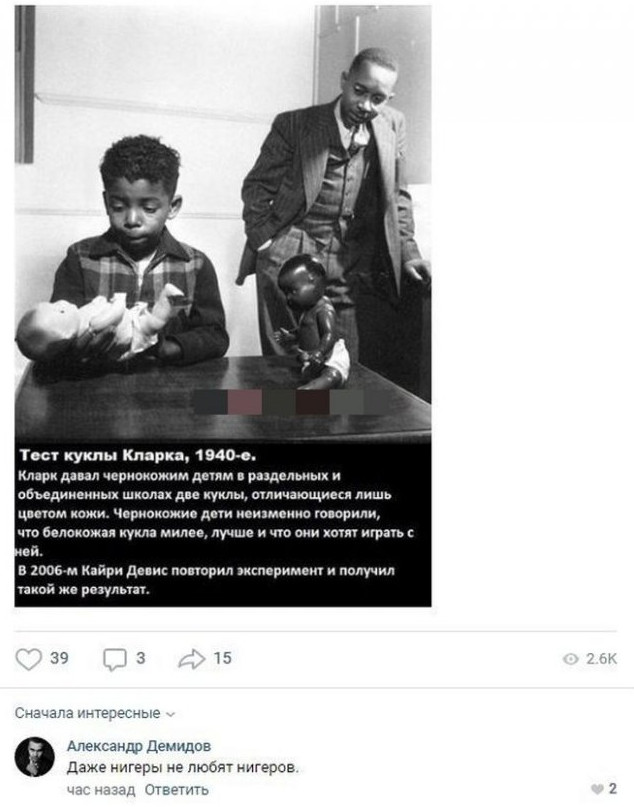
Task: Click the share count 15
Action: point(222,658)
